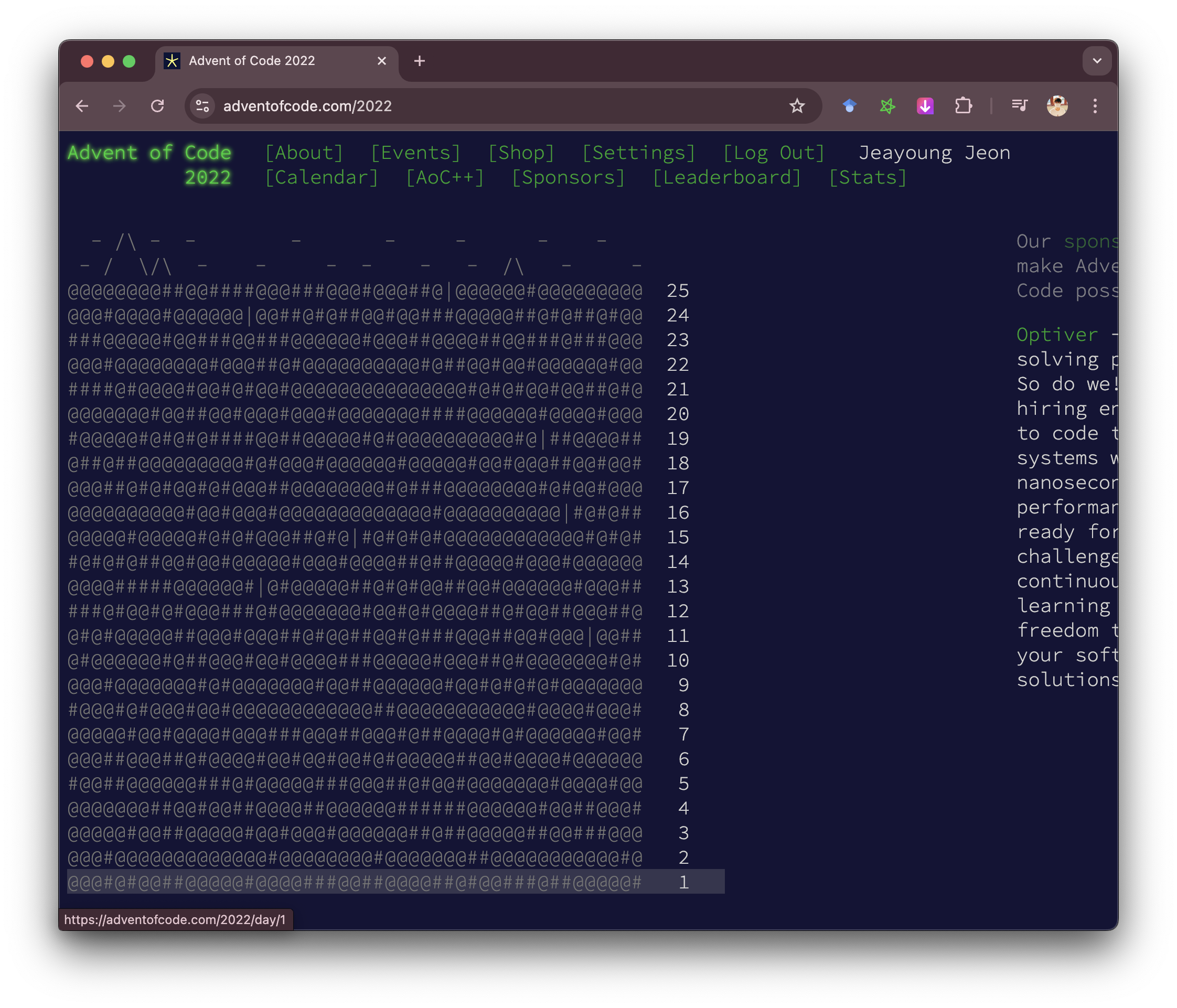The width and height of the screenshot is (1177, 1008).
Task: Click the browser back arrow
Action: pos(82,106)
